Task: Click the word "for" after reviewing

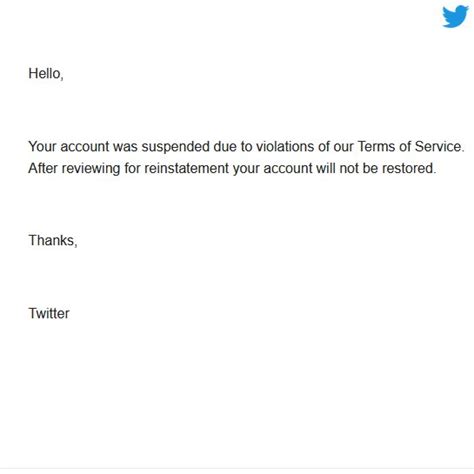Action: pos(132,168)
